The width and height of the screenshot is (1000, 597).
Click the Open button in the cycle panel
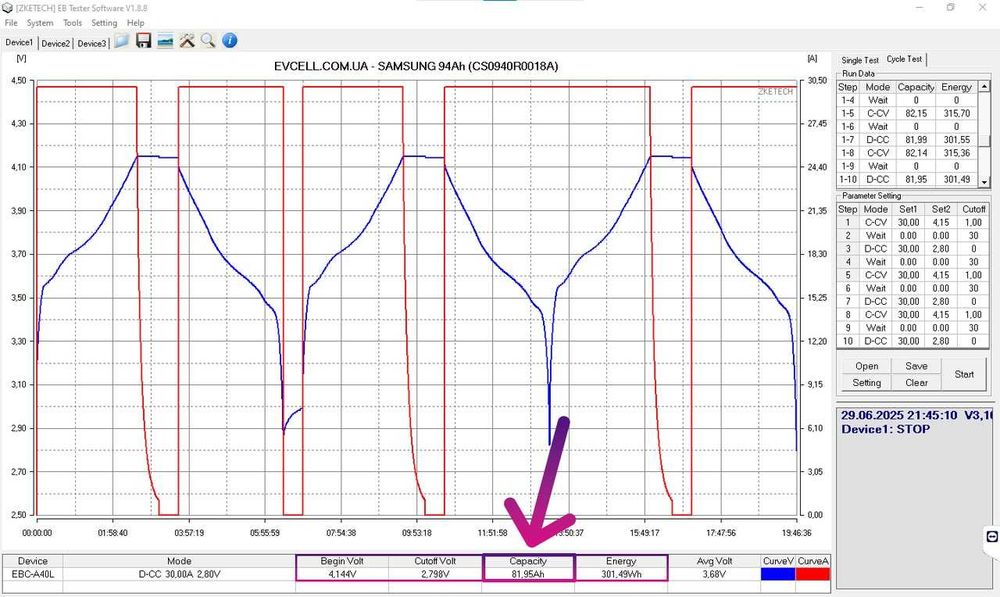(867, 366)
